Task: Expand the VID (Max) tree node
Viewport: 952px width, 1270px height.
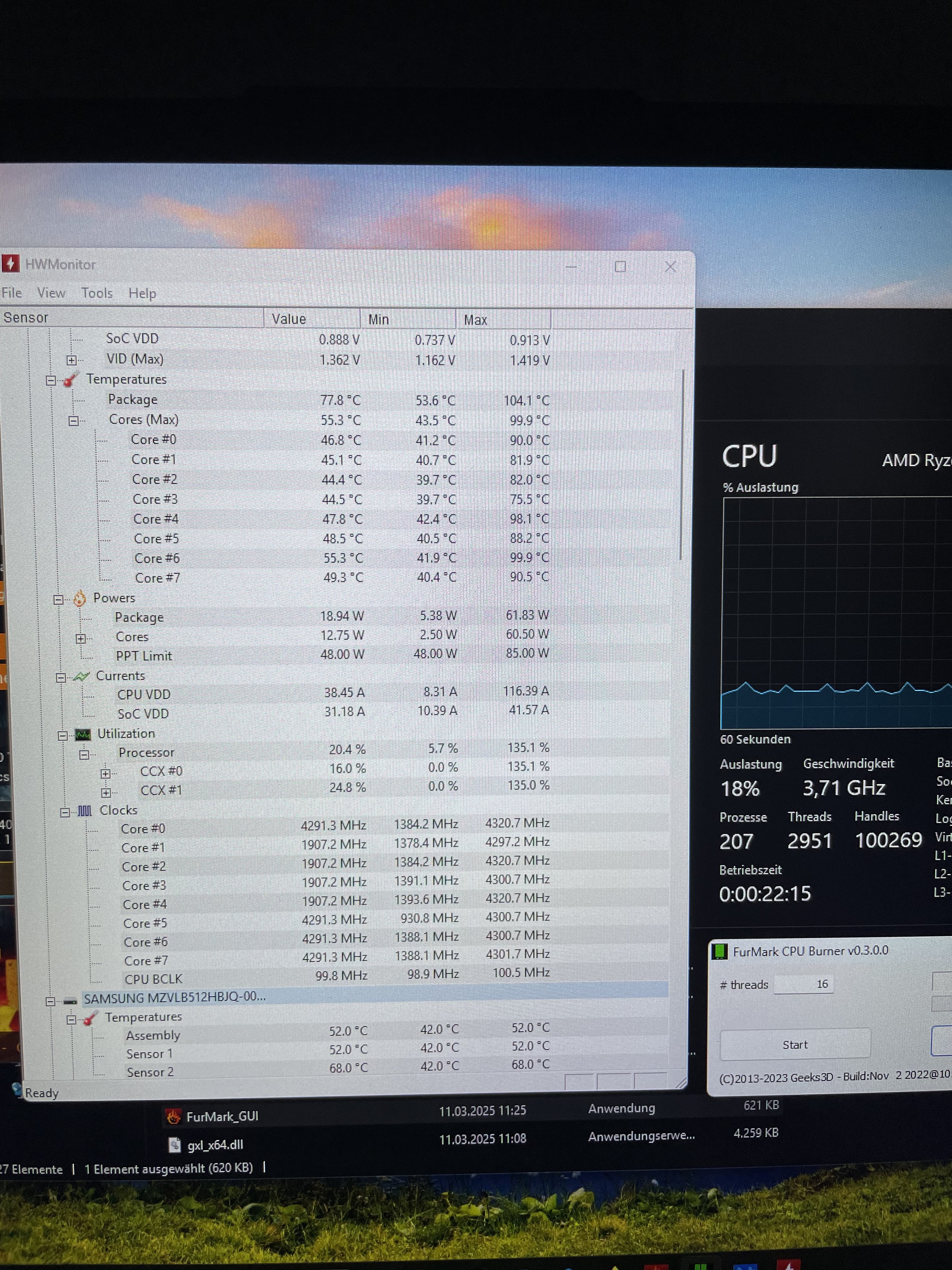Action: click(x=71, y=361)
